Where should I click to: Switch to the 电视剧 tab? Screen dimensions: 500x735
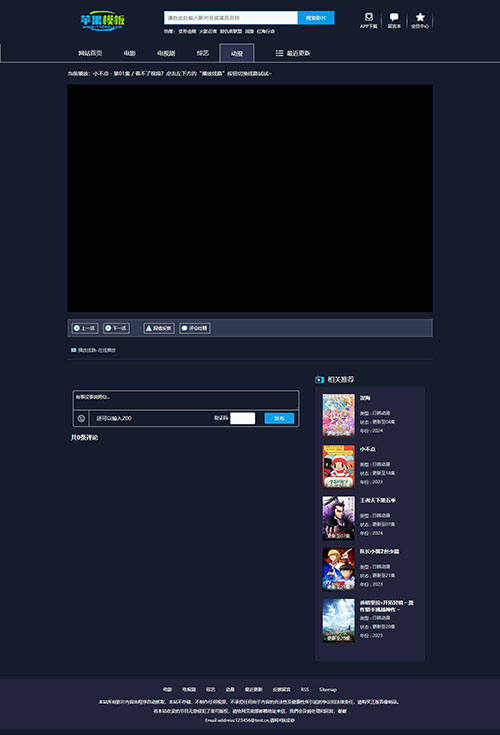(166, 53)
